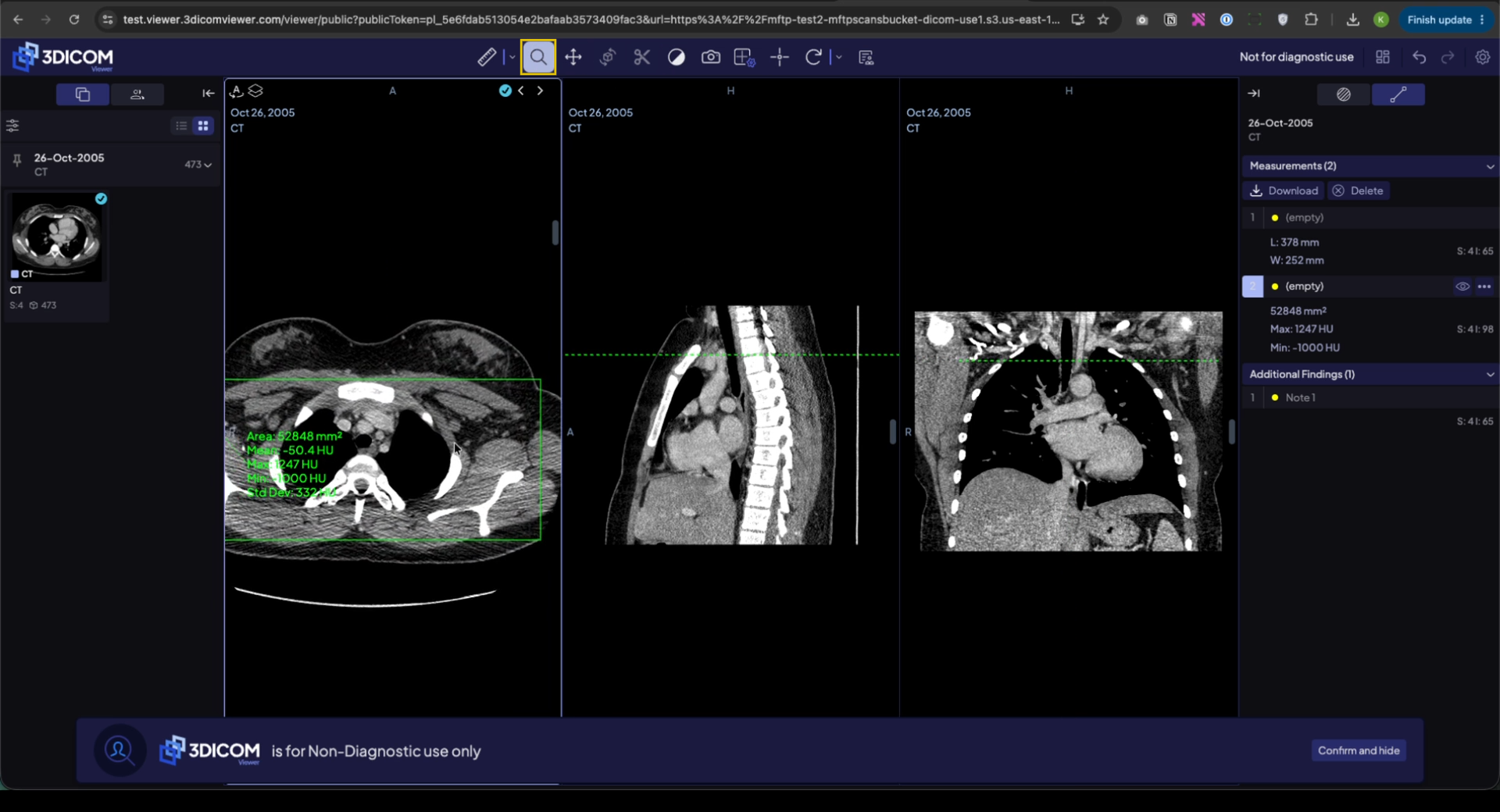Switch to the series stack tab
Image resolution: width=1500 pixels, height=812 pixels.
[x=83, y=94]
